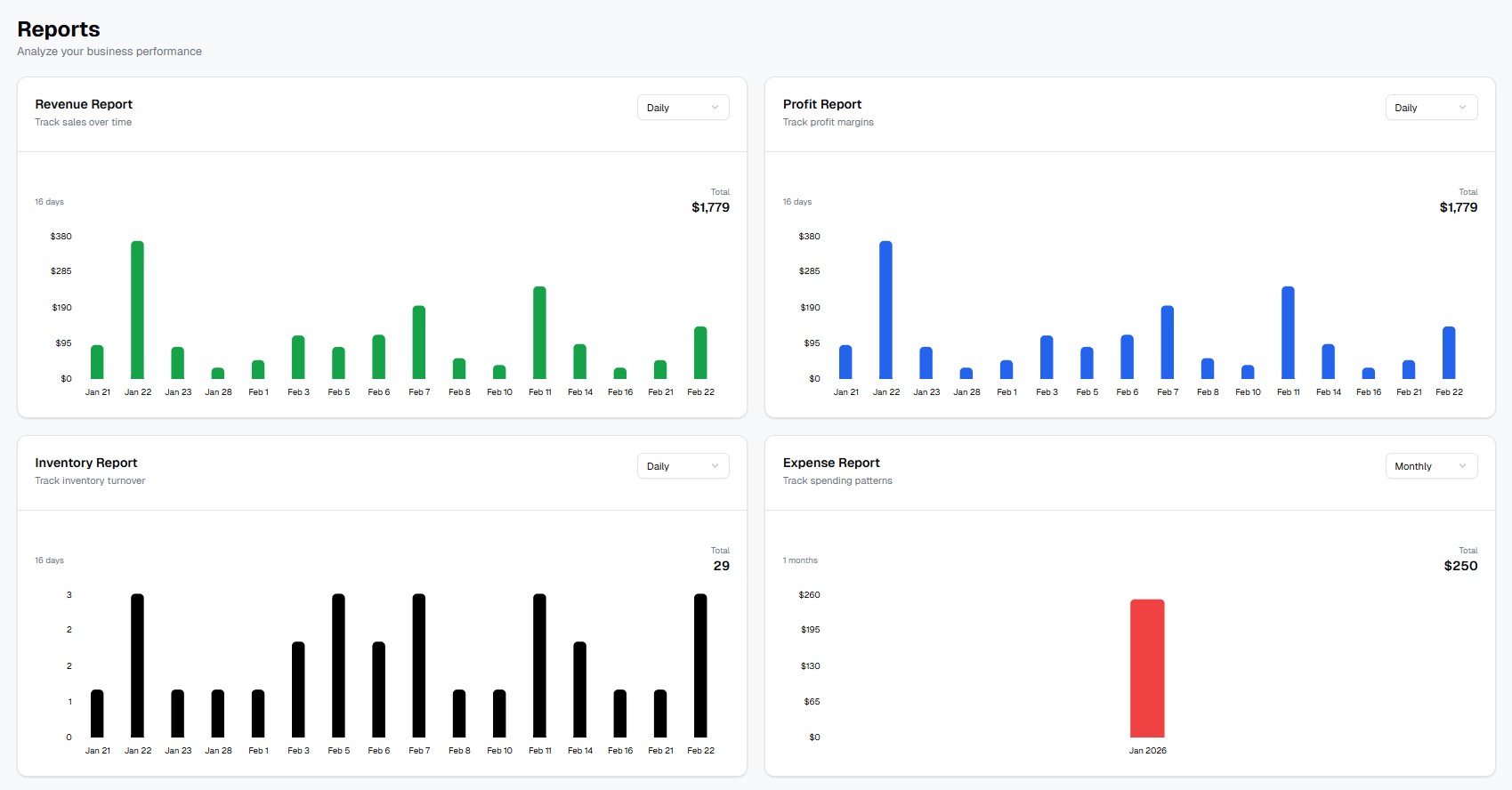Open the Inventory Report Daily dropdown
1512x790 pixels.
[682, 466]
